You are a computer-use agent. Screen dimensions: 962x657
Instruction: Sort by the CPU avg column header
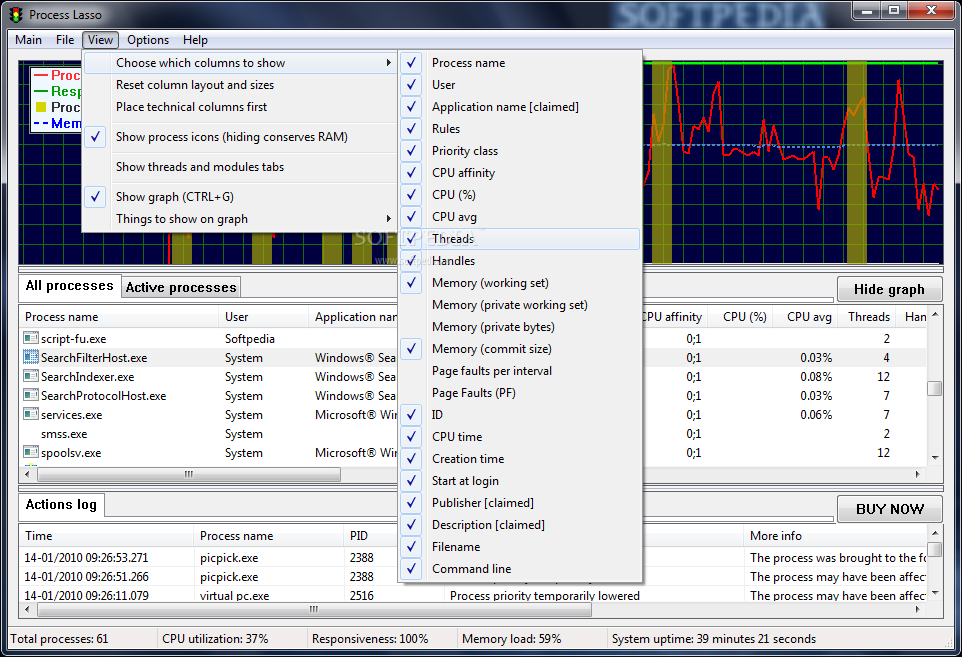click(808, 317)
